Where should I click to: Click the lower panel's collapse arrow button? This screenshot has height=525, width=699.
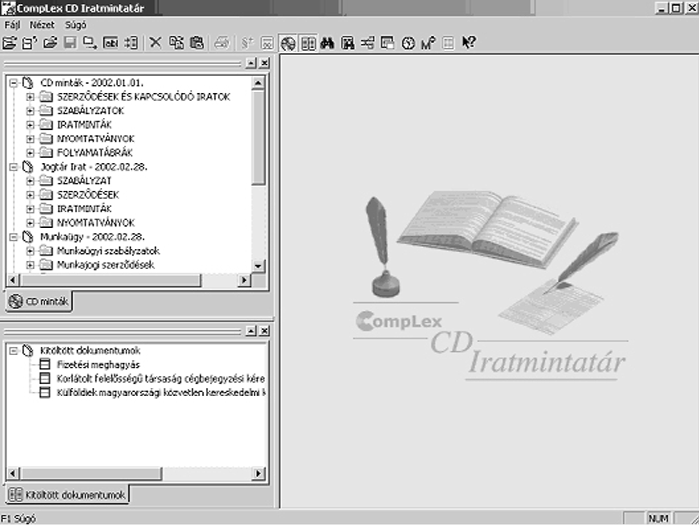pos(251,331)
